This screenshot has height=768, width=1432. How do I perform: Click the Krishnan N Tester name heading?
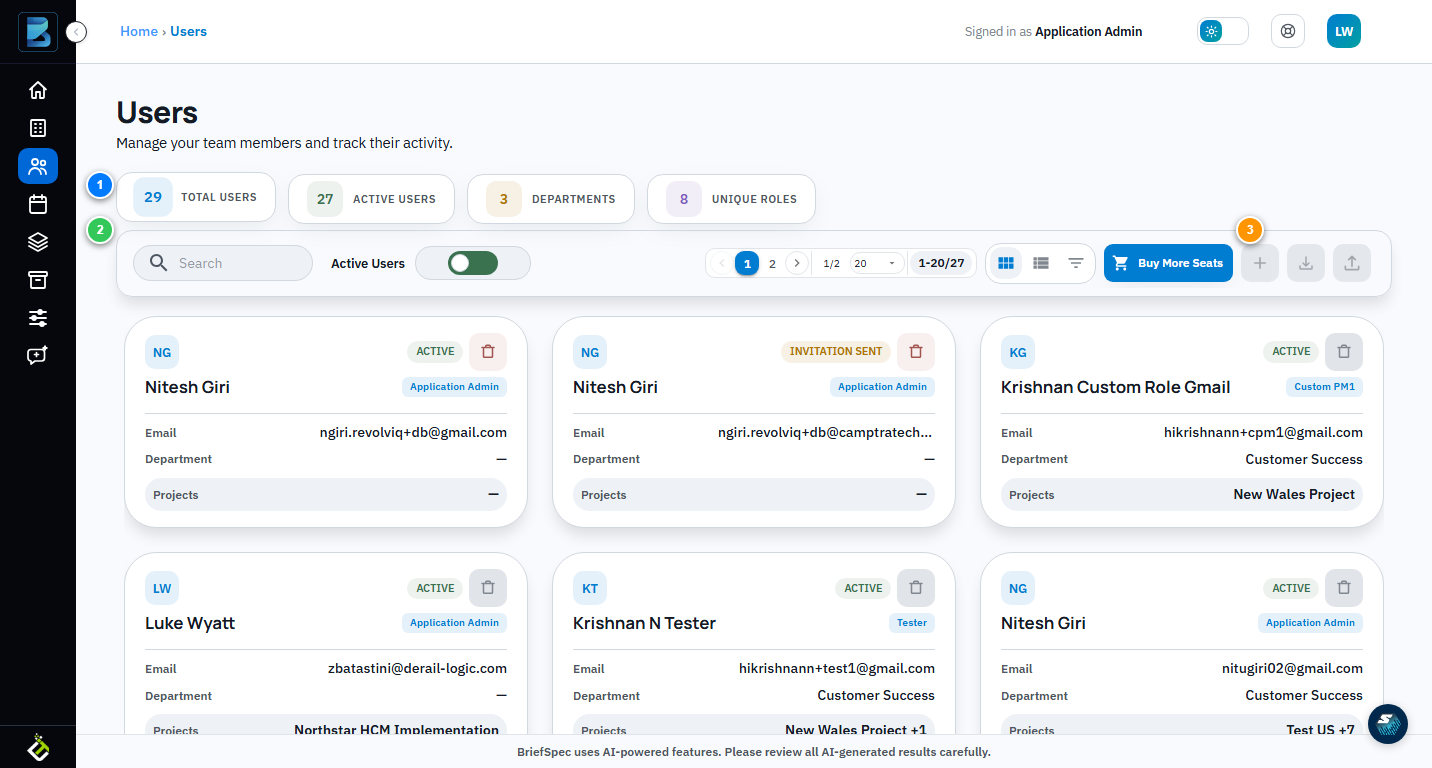[x=644, y=623]
